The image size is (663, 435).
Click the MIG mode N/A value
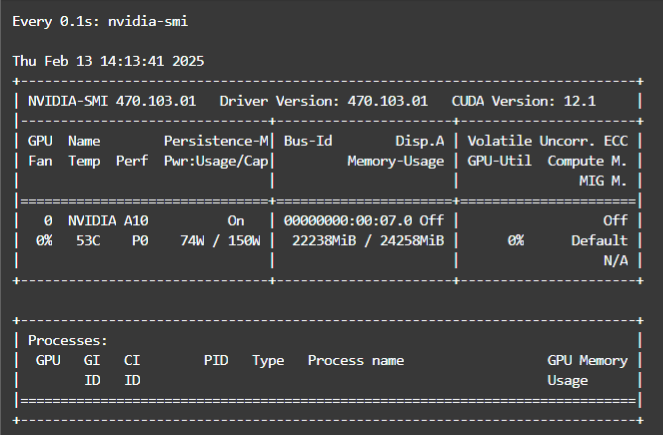615,260
